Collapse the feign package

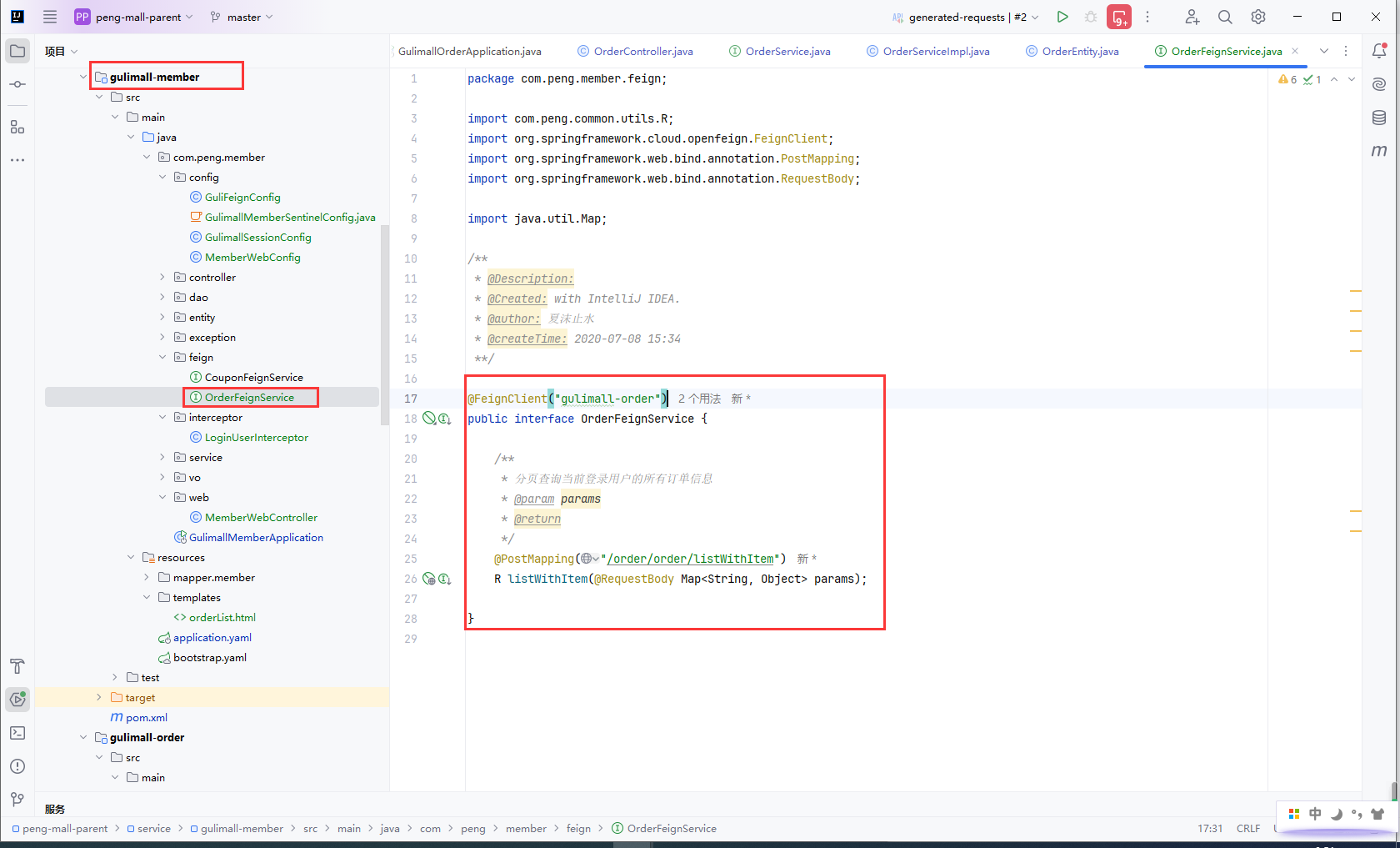point(162,357)
